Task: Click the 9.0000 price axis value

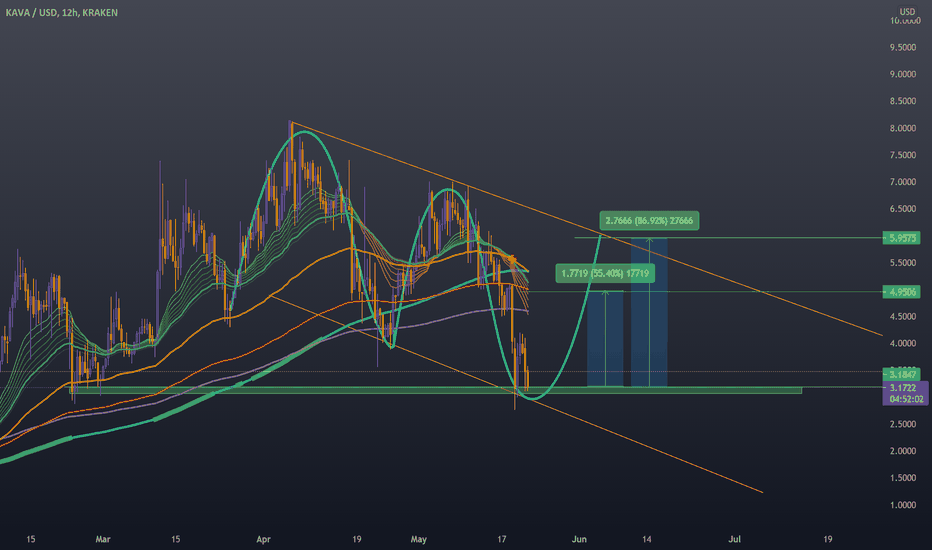Action: 902,74
